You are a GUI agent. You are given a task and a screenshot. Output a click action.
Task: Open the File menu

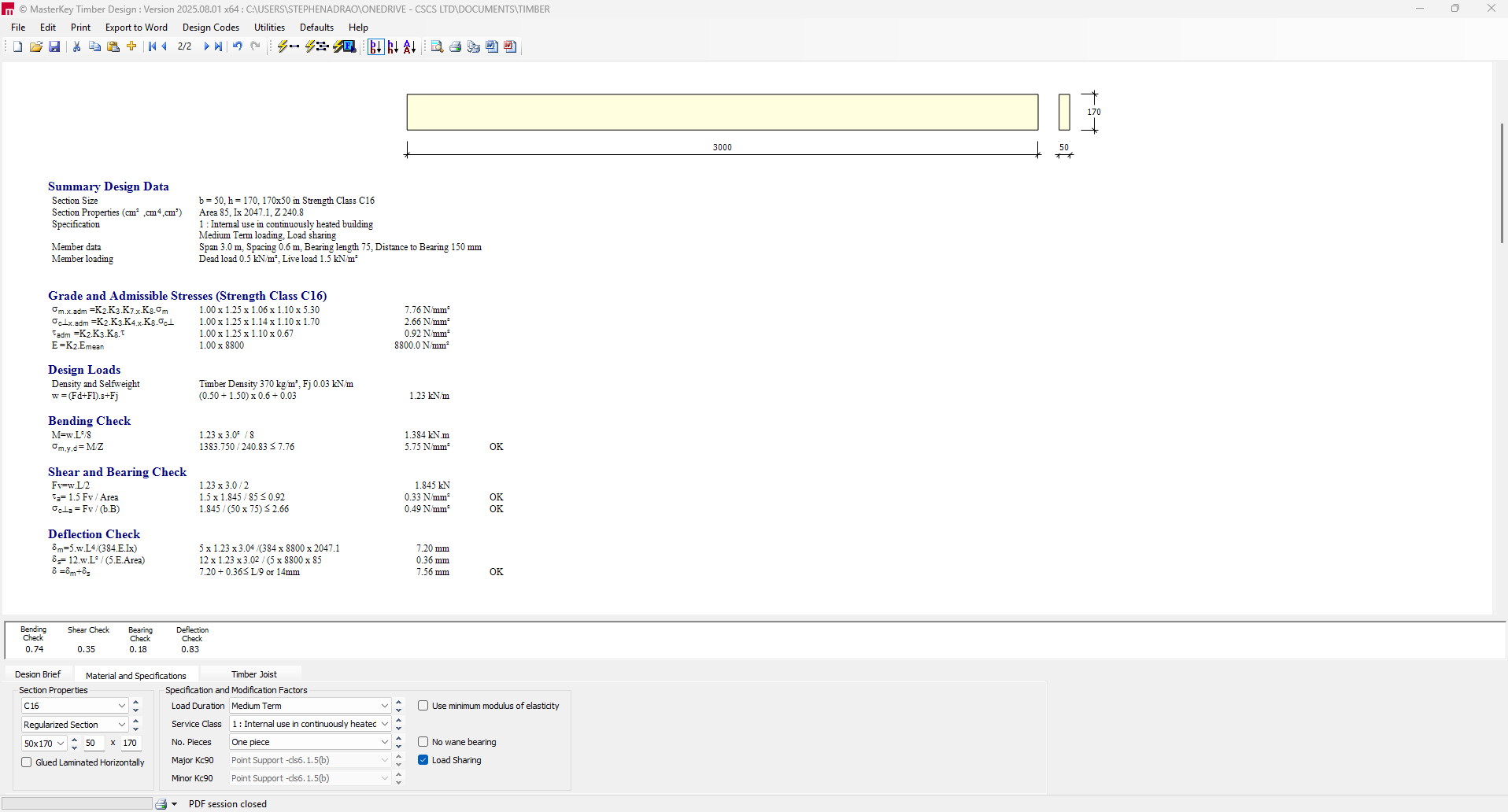[x=18, y=28]
